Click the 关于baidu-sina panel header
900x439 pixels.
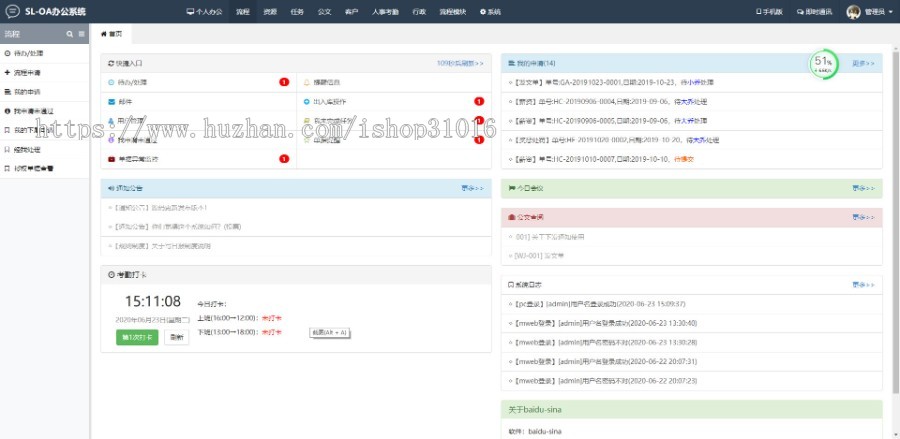(692, 410)
